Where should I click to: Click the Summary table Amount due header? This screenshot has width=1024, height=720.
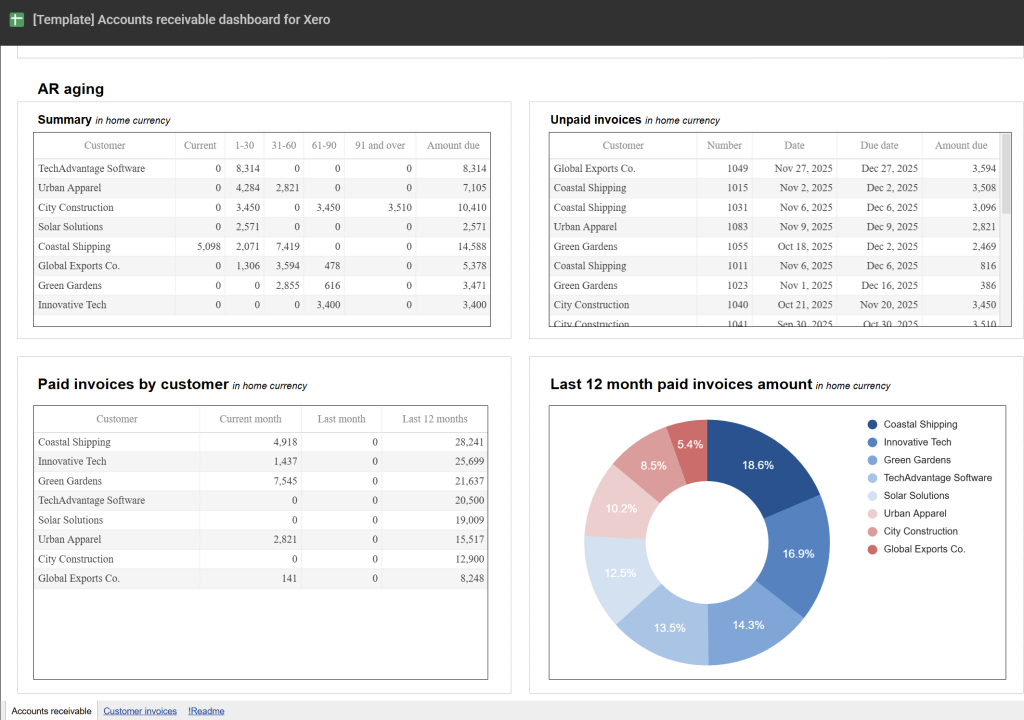pos(453,146)
